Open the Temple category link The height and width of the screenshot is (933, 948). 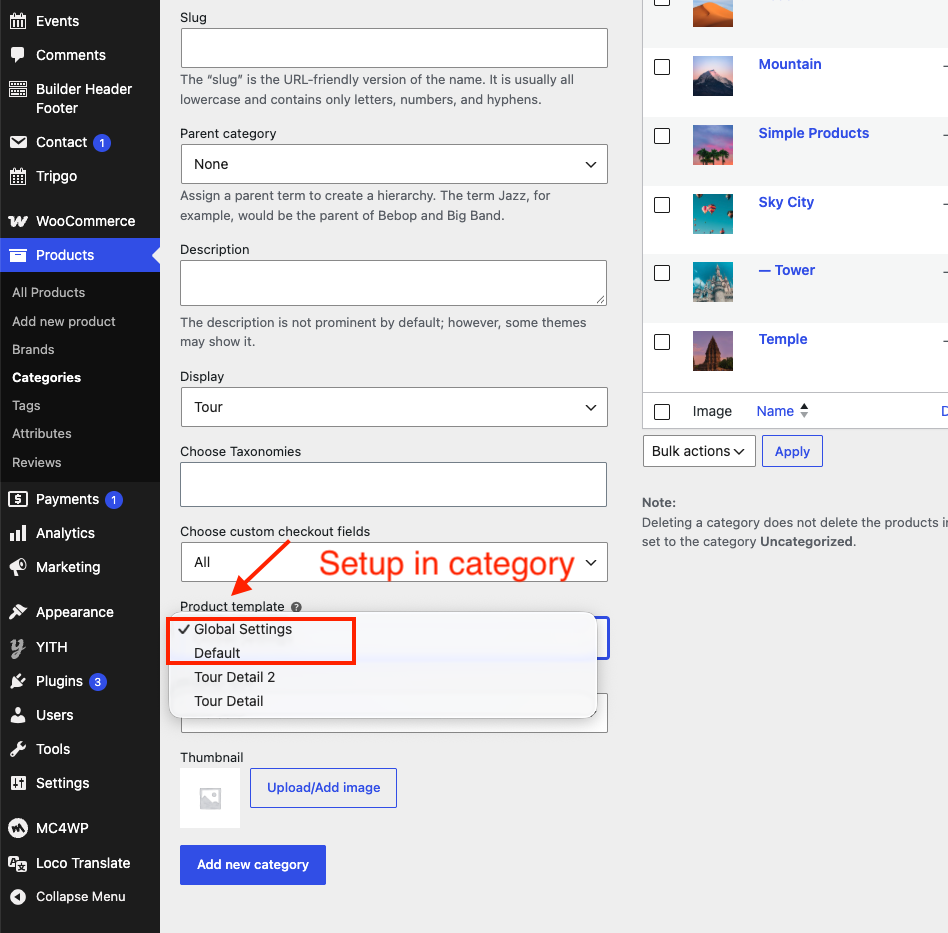click(x=783, y=339)
